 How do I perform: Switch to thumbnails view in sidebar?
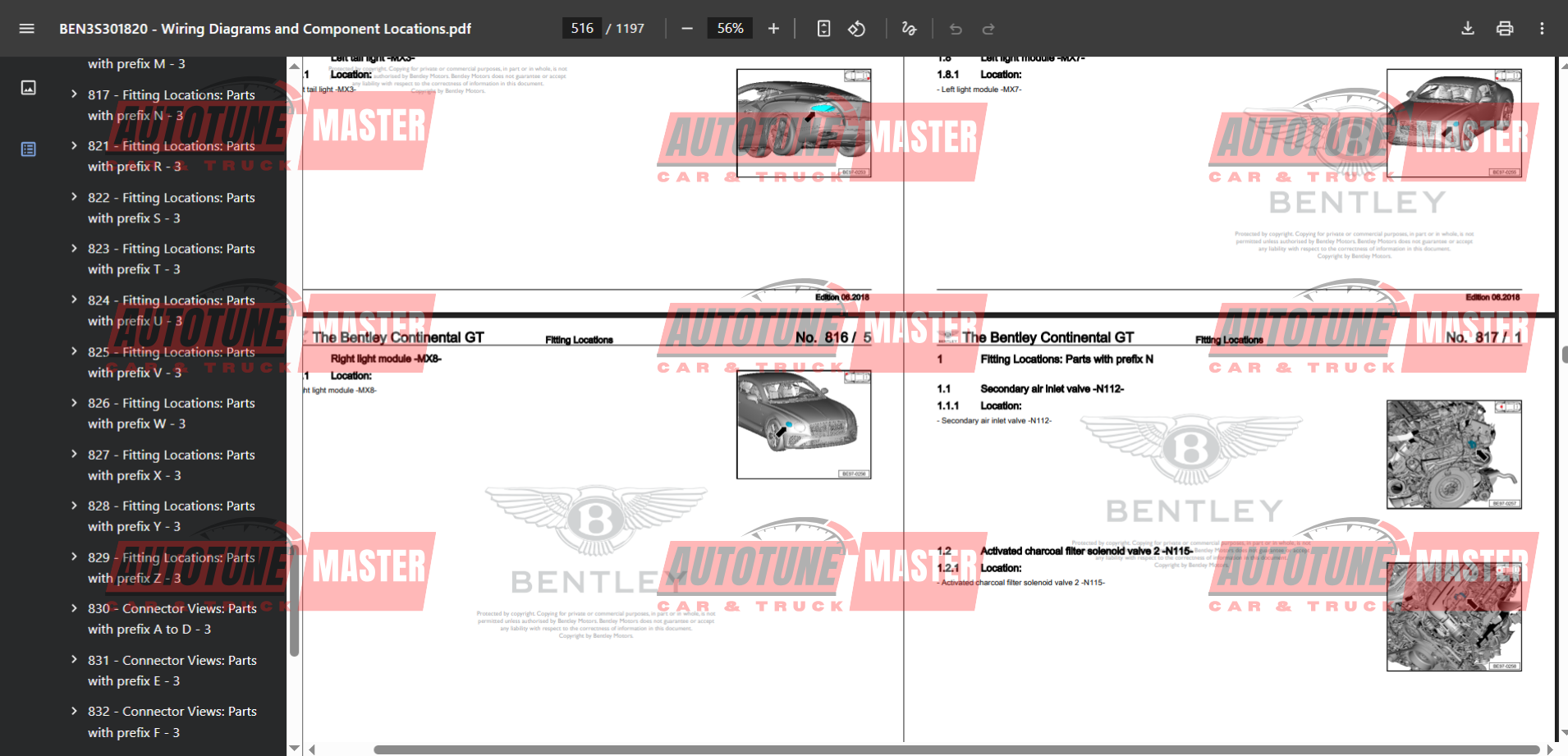28,88
